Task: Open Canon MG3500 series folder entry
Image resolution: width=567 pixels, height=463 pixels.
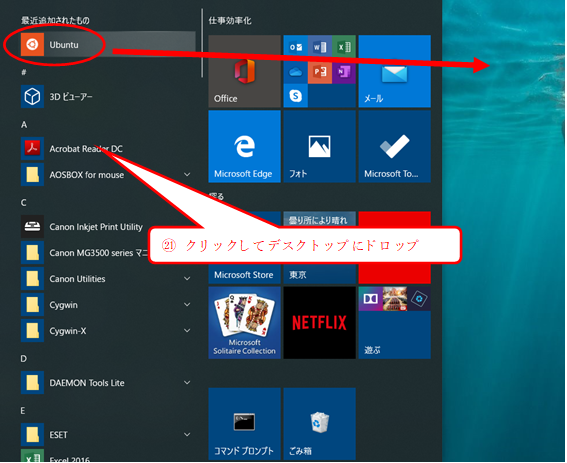Action: click(x=85, y=253)
